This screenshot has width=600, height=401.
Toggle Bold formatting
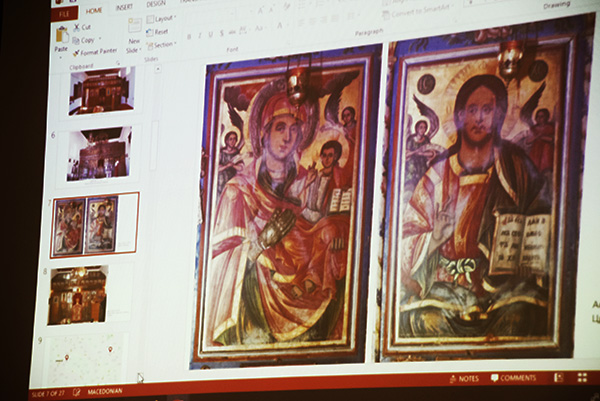coord(189,36)
